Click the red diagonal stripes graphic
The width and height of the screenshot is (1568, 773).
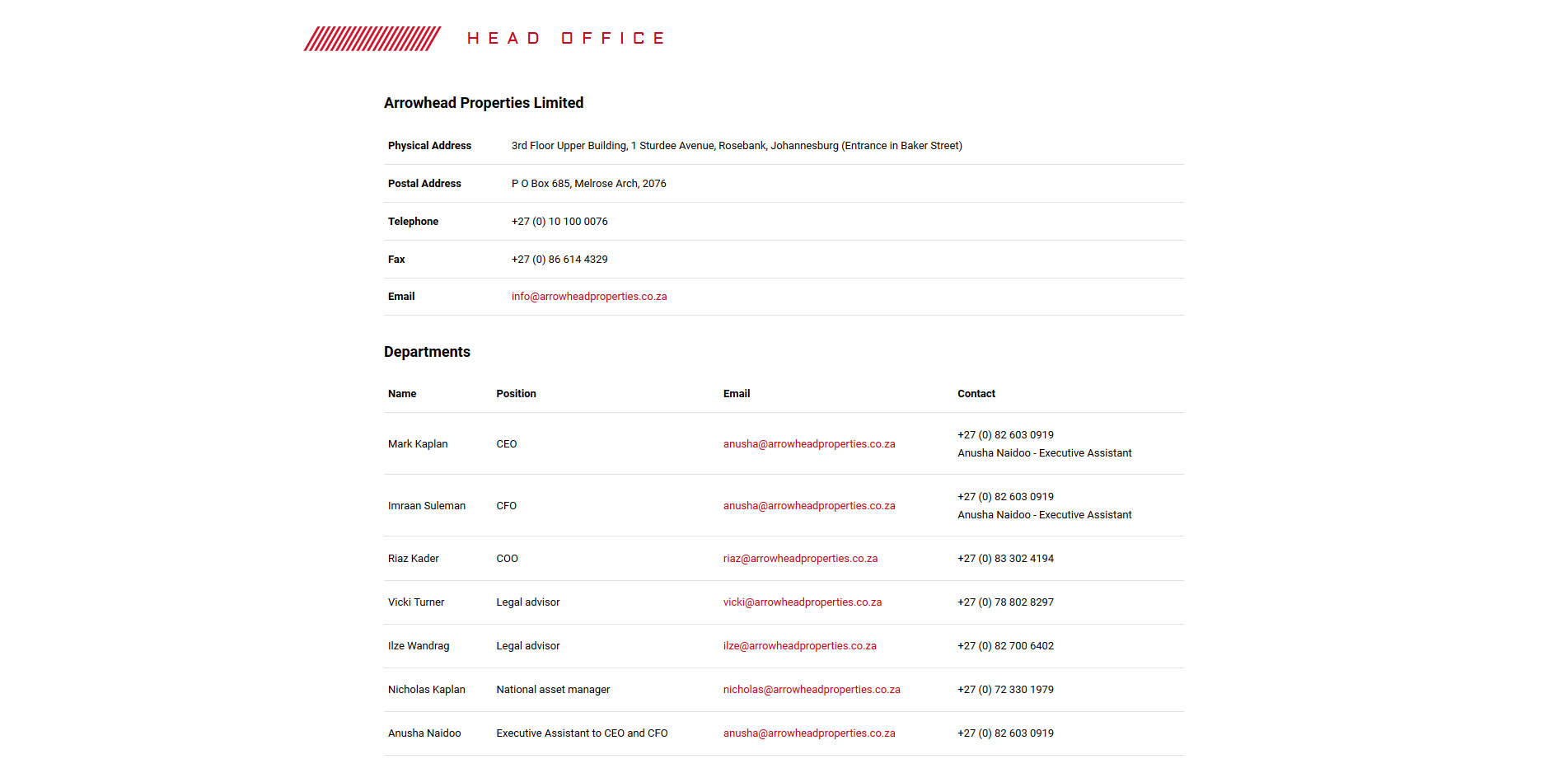[372, 39]
